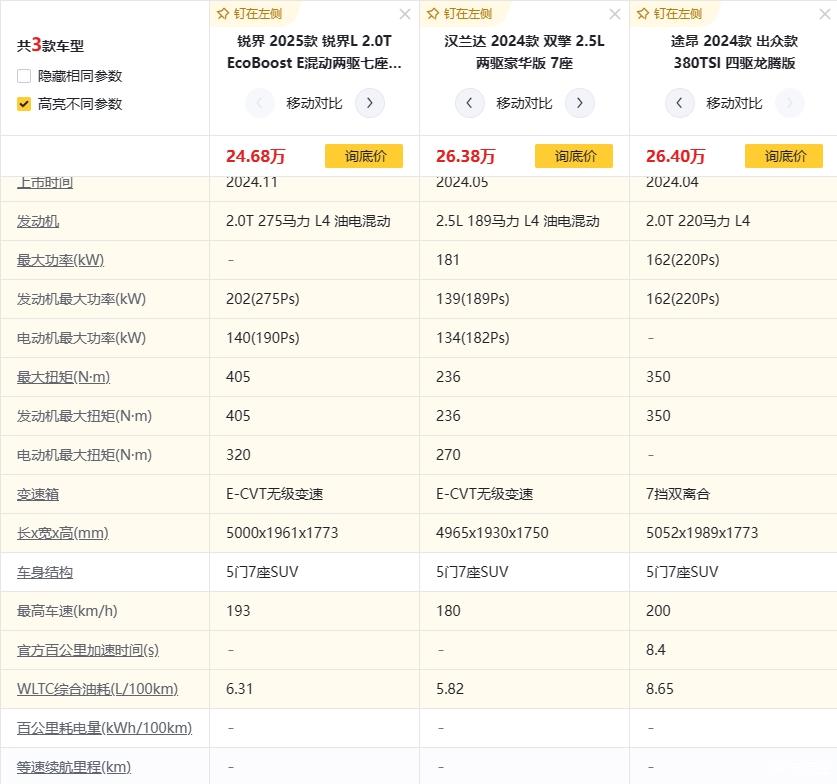Check 隐藏相同参数 checkbox
This screenshot has width=837, height=784.
coord(23,76)
